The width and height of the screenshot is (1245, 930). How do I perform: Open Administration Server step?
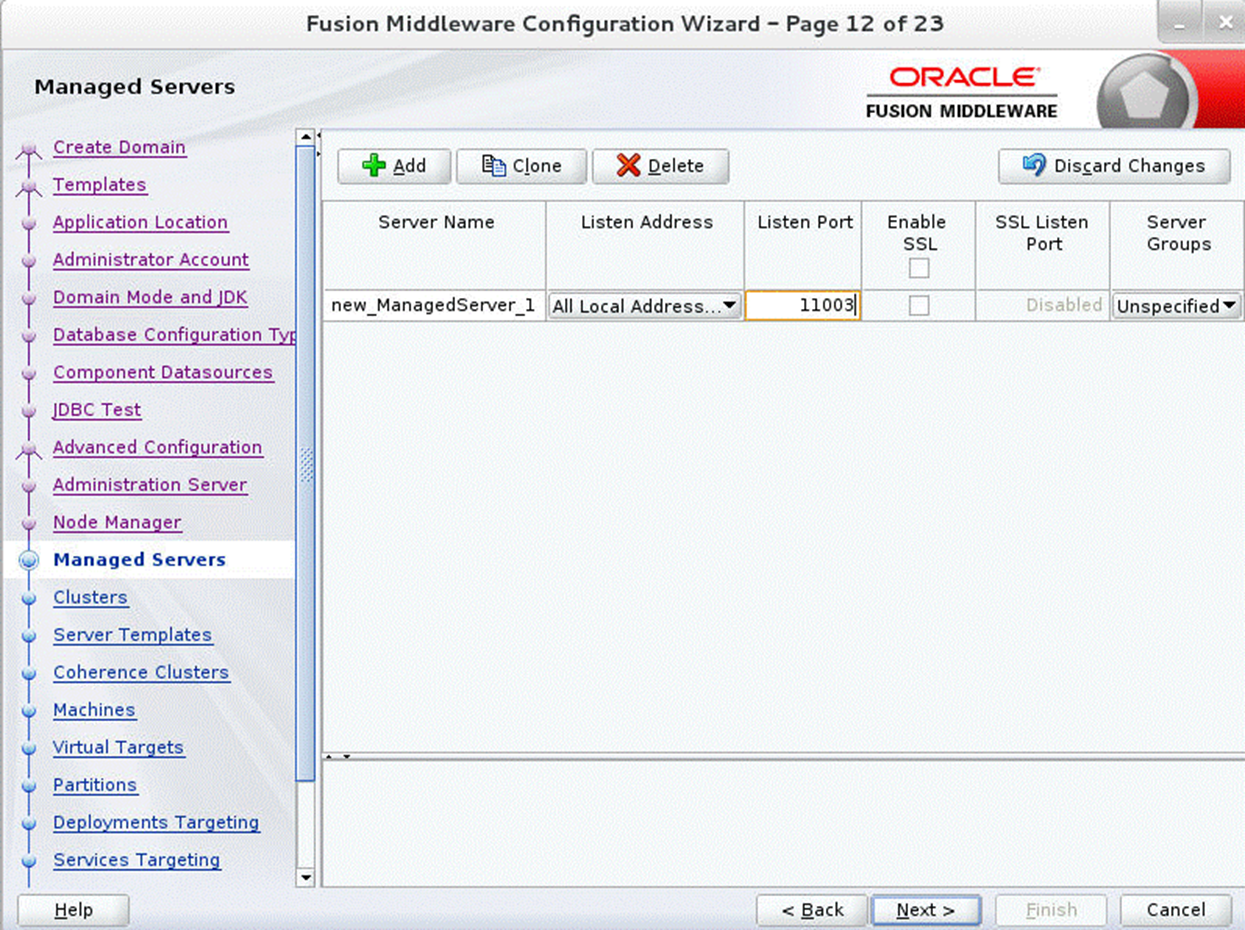(x=150, y=485)
